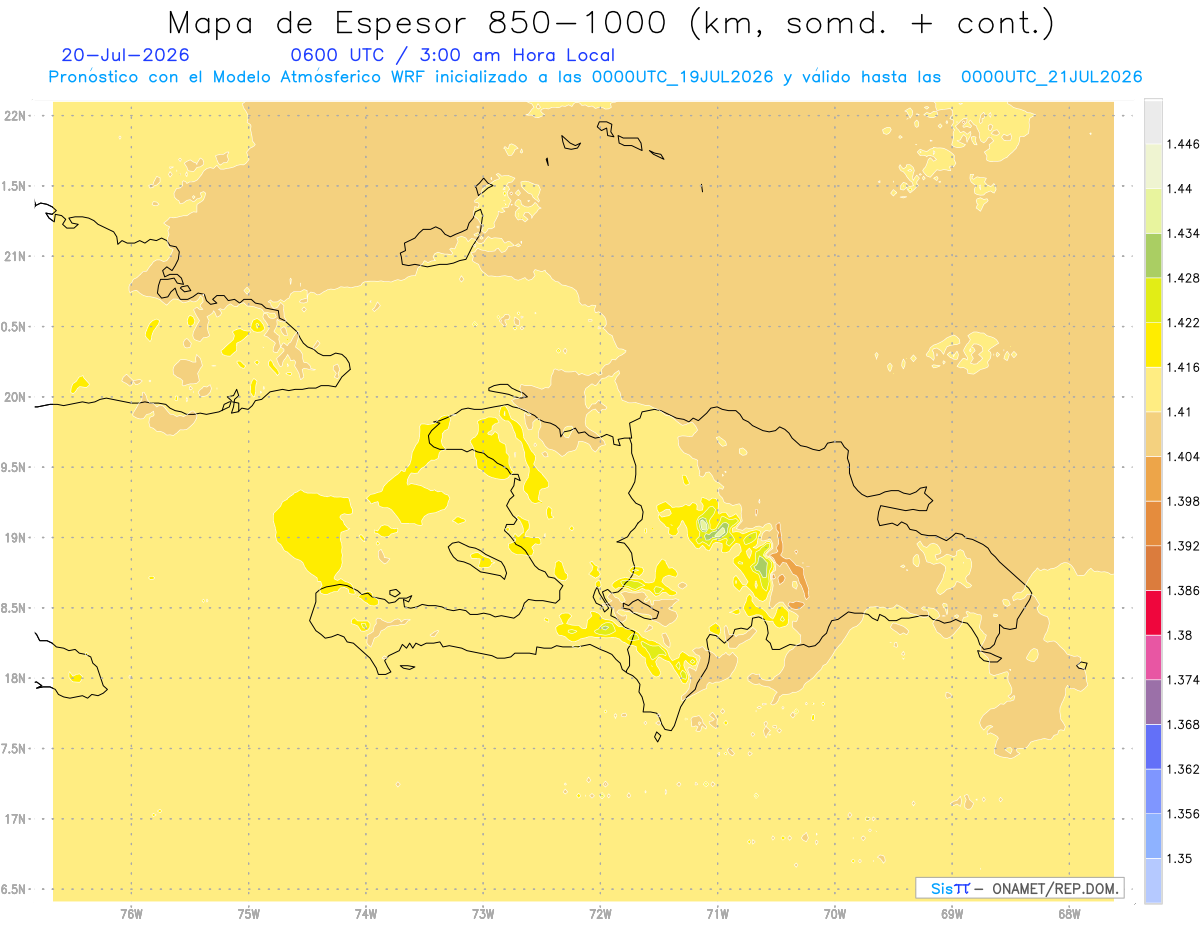Click the legend value 1.422

(1183, 322)
